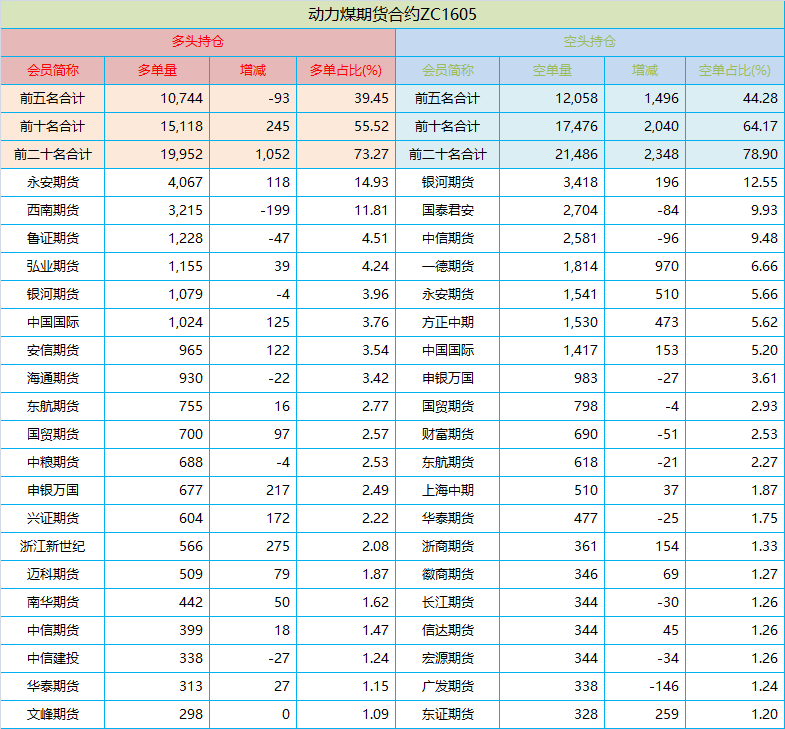This screenshot has width=785, height=729.
Task: Select 文峰期货's volume 298
Action: 191,715
